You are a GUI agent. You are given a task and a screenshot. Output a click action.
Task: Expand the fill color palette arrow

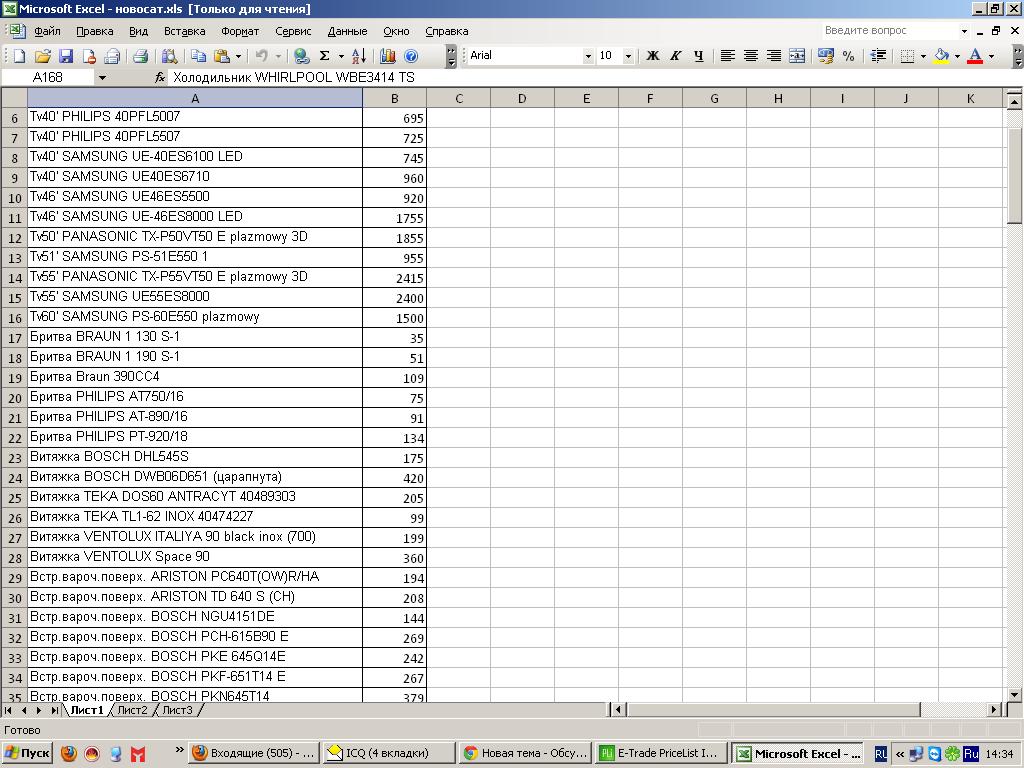957,56
